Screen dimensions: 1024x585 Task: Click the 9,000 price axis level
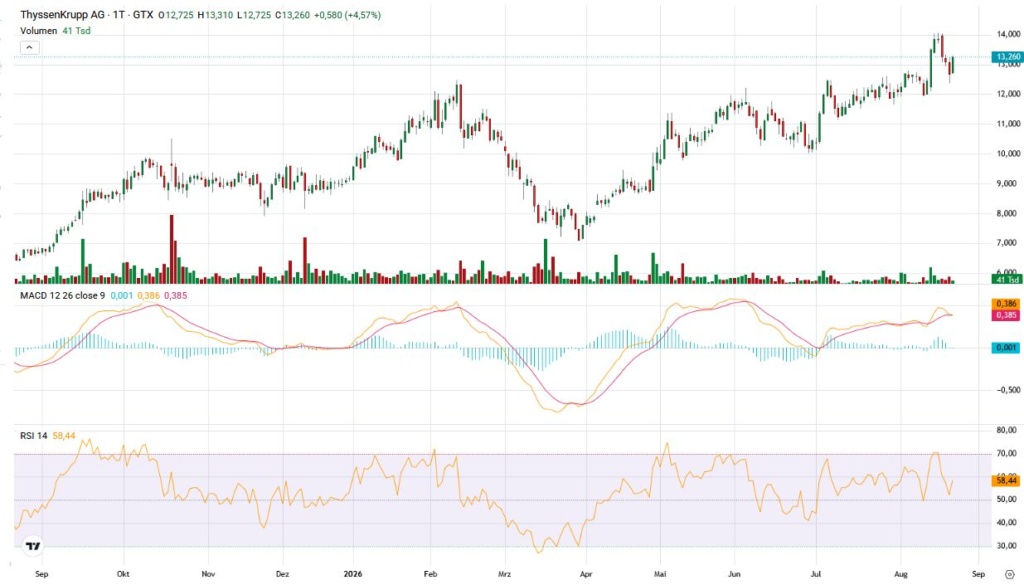pyautogui.click(x=1008, y=183)
